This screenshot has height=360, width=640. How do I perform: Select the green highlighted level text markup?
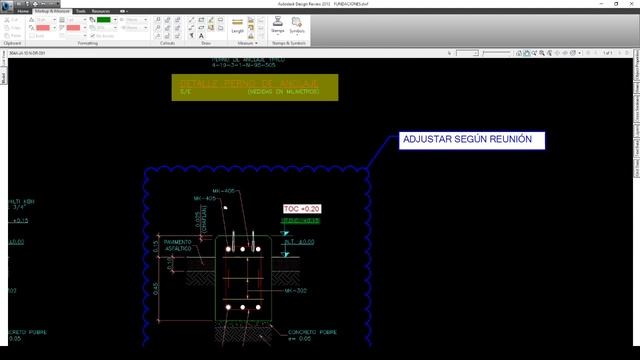coord(301,221)
